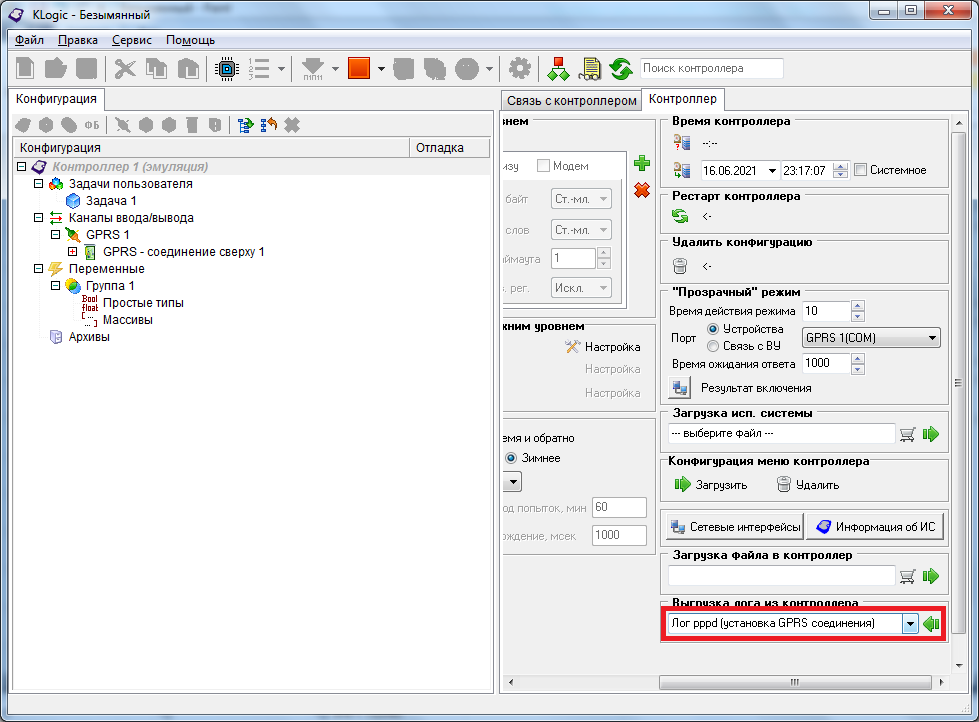Screen dimensions: 979x722
Task: Open the pppd log selection dropdown
Action: [909, 624]
